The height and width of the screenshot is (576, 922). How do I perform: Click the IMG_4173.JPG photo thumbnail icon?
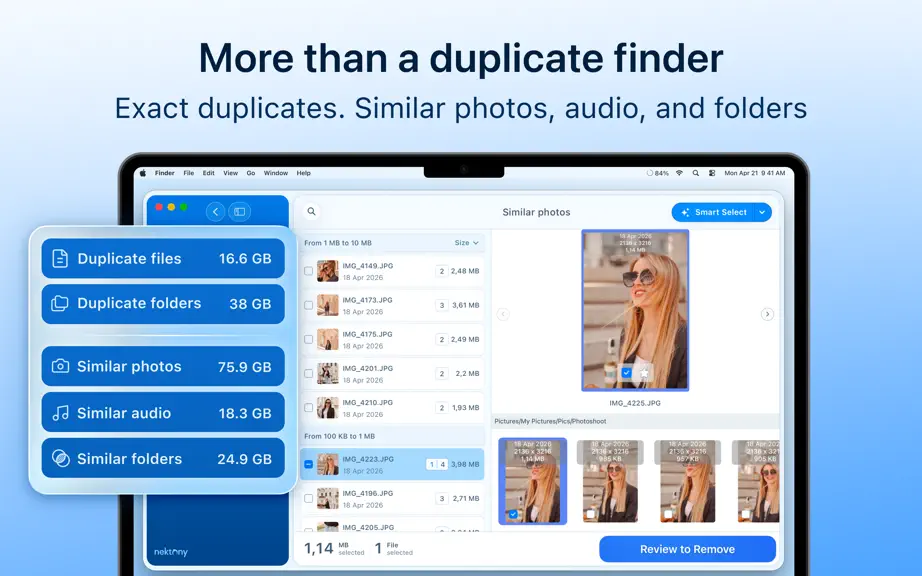click(328, 305)
